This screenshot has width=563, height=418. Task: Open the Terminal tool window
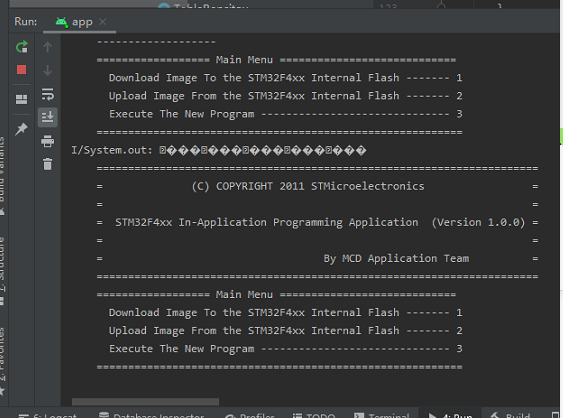coord(382,415)
